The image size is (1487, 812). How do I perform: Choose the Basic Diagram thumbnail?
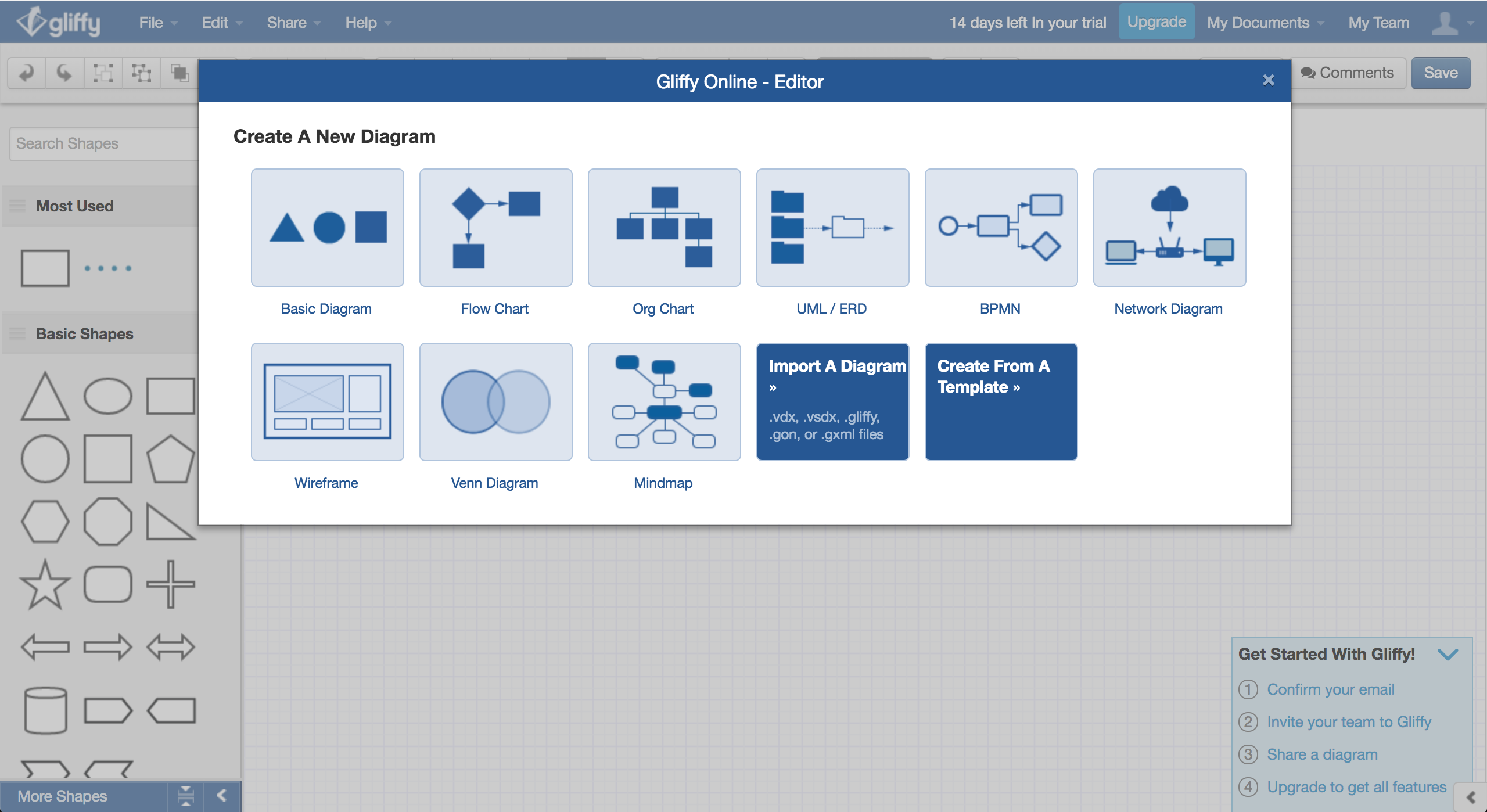pos(327,227)
